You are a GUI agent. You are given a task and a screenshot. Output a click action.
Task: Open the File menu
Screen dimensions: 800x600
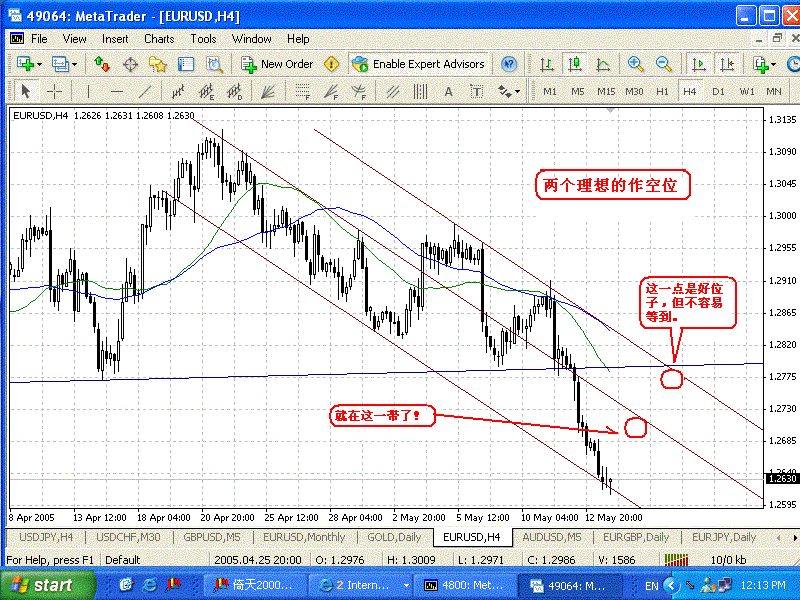pyautogui.click(x=39, y=39)
